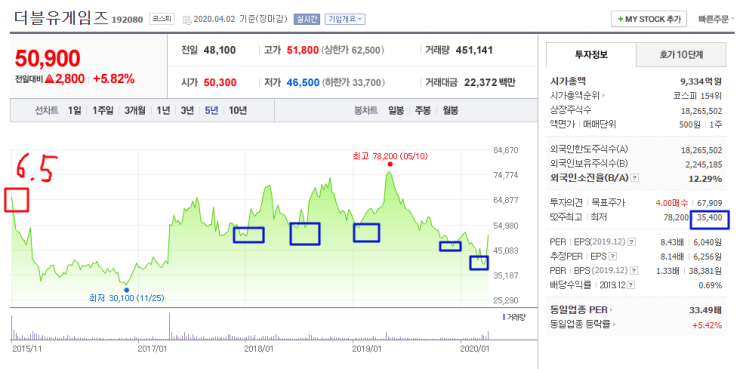Click help icon after PBR BPS(2019.12)
The height and width of the screenshot is (369, 743).
[x=634, y=271]
